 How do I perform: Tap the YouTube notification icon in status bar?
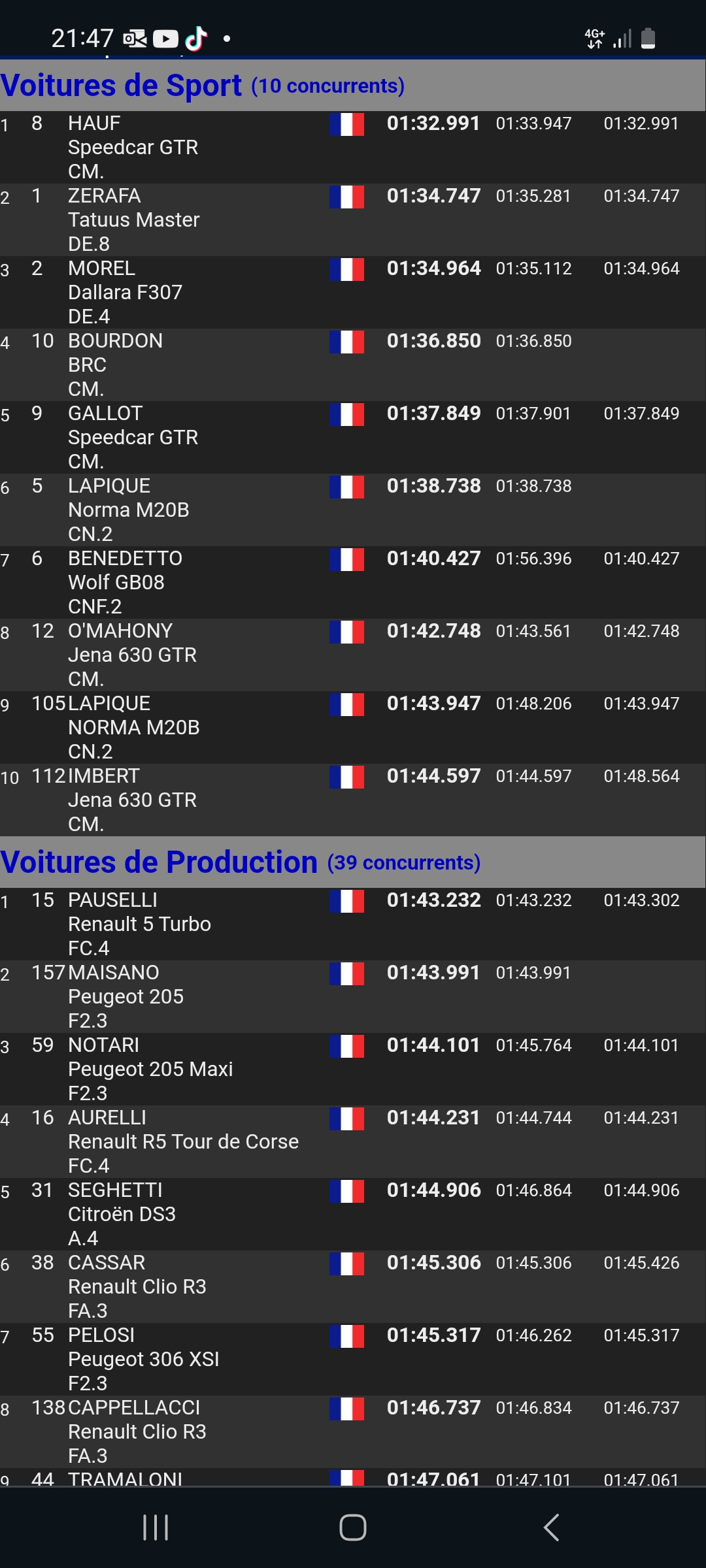(x=165, y=39)
